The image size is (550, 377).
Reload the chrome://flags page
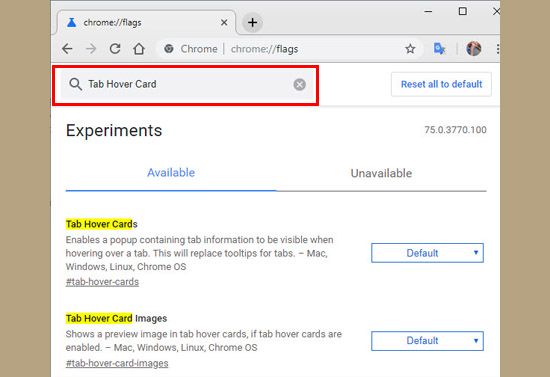pyautogui.click(x=115, y=49)
